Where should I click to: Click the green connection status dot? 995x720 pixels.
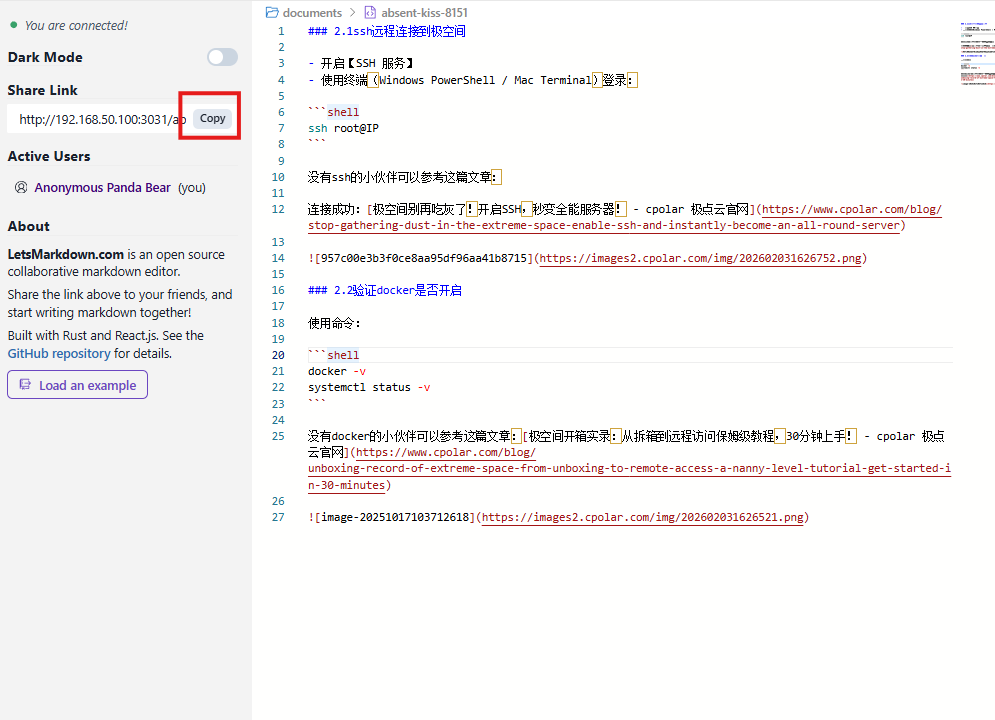[13, 25]
